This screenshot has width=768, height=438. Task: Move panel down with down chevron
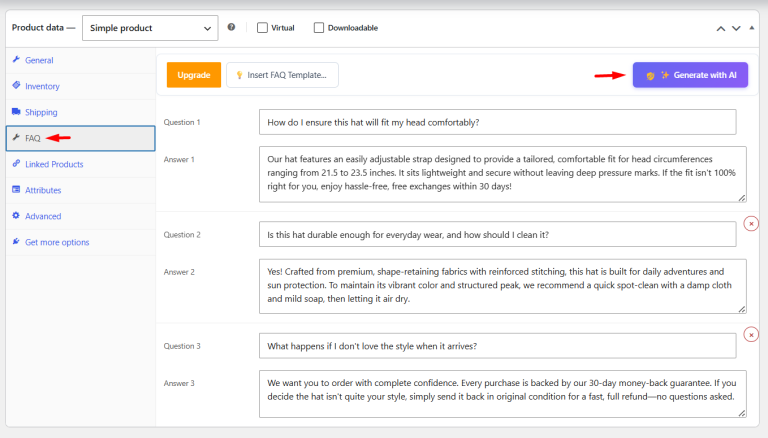coord(736,28)
